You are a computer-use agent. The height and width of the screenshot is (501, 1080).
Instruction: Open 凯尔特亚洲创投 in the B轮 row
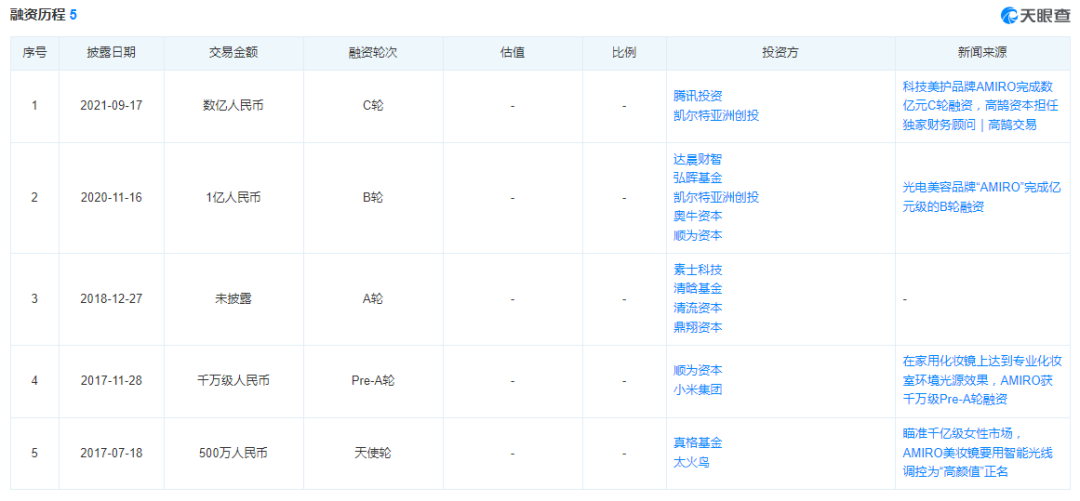[x=716, y=197]
